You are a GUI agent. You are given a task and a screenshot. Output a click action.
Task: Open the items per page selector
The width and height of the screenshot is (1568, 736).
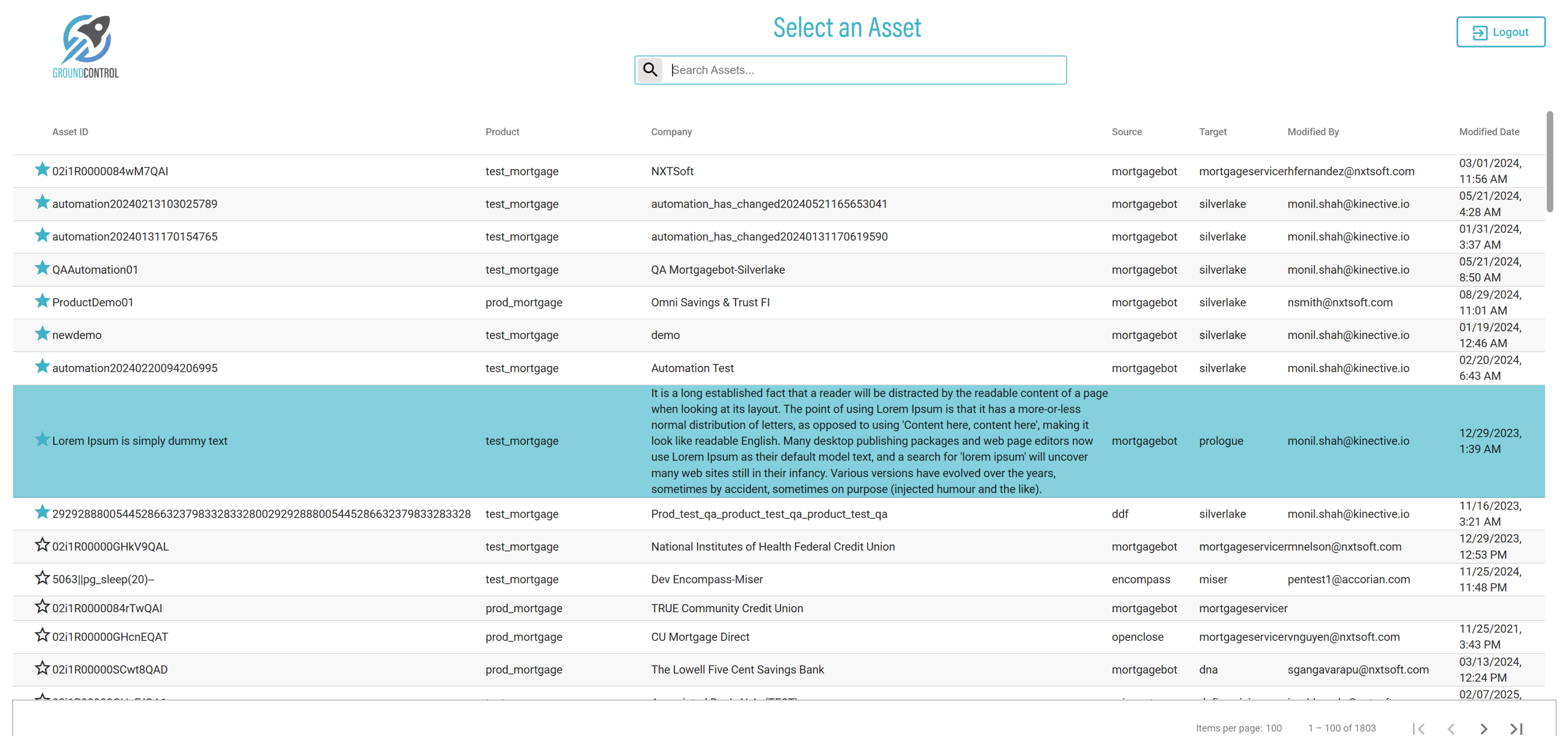coord(1273,728)
